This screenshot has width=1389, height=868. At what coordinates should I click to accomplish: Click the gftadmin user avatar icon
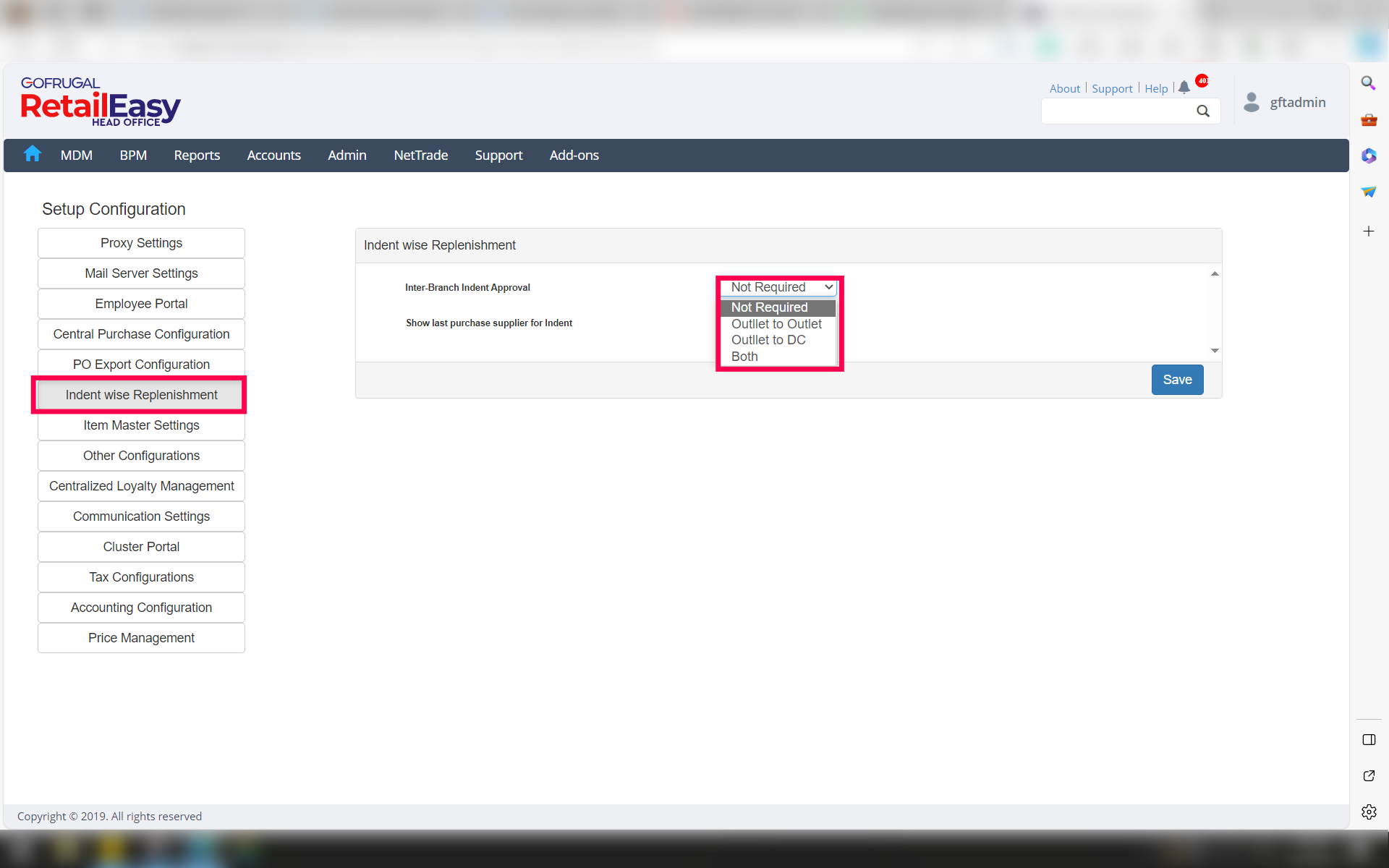pyautogui.click(x=1252, y=102)
